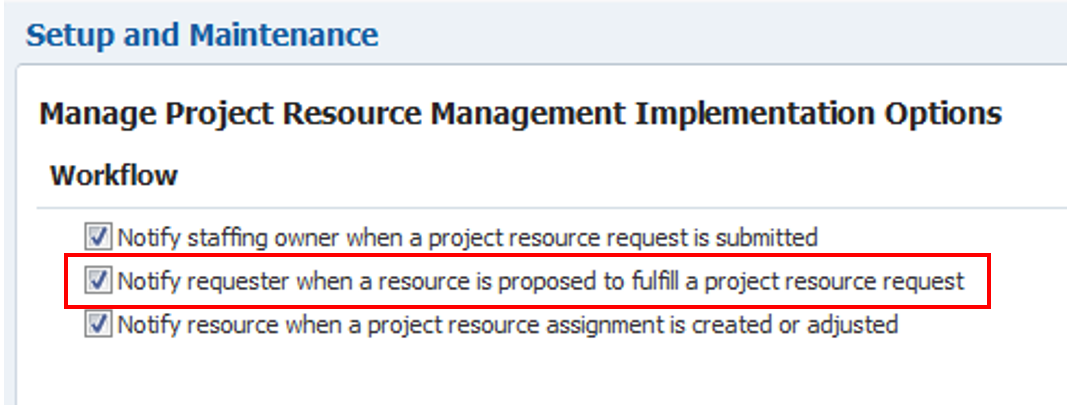Disable the Notify resource assignment checkbox
This screenshot has width=1076, height=416.
98,324
